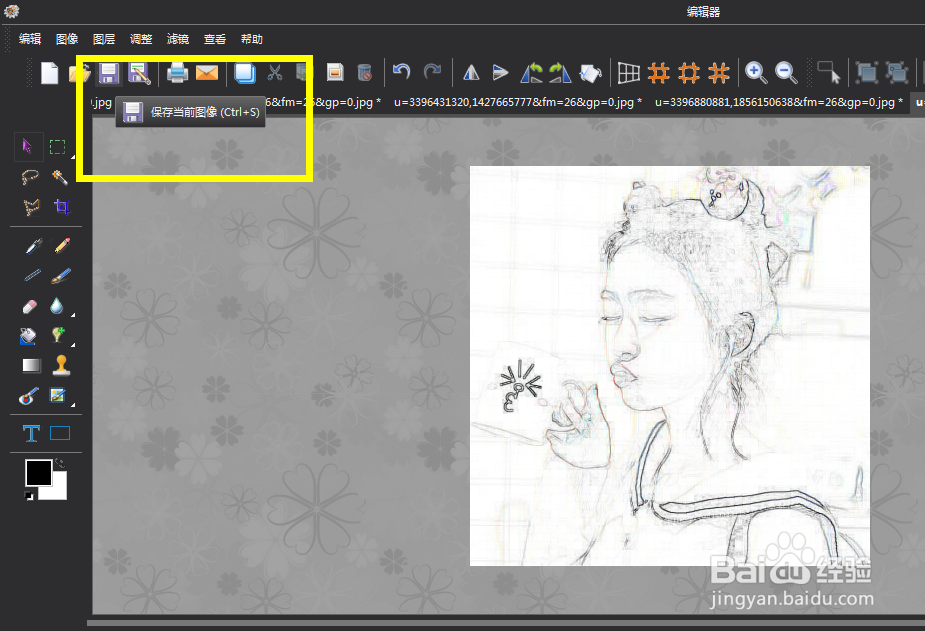Open the 图层 menu
This screenshot has width=925, height=631.
104,39
